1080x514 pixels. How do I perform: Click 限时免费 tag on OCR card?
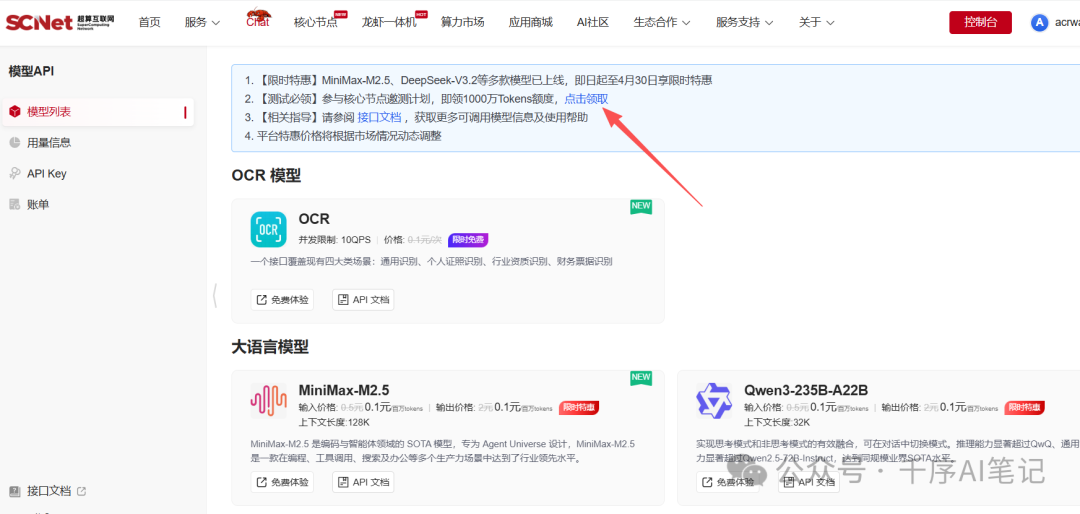click(468, 240)
